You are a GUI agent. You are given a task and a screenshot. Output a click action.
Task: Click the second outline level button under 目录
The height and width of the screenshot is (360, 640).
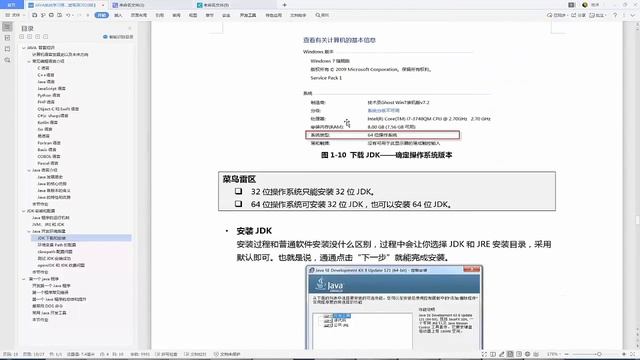[x=29, y=37]
